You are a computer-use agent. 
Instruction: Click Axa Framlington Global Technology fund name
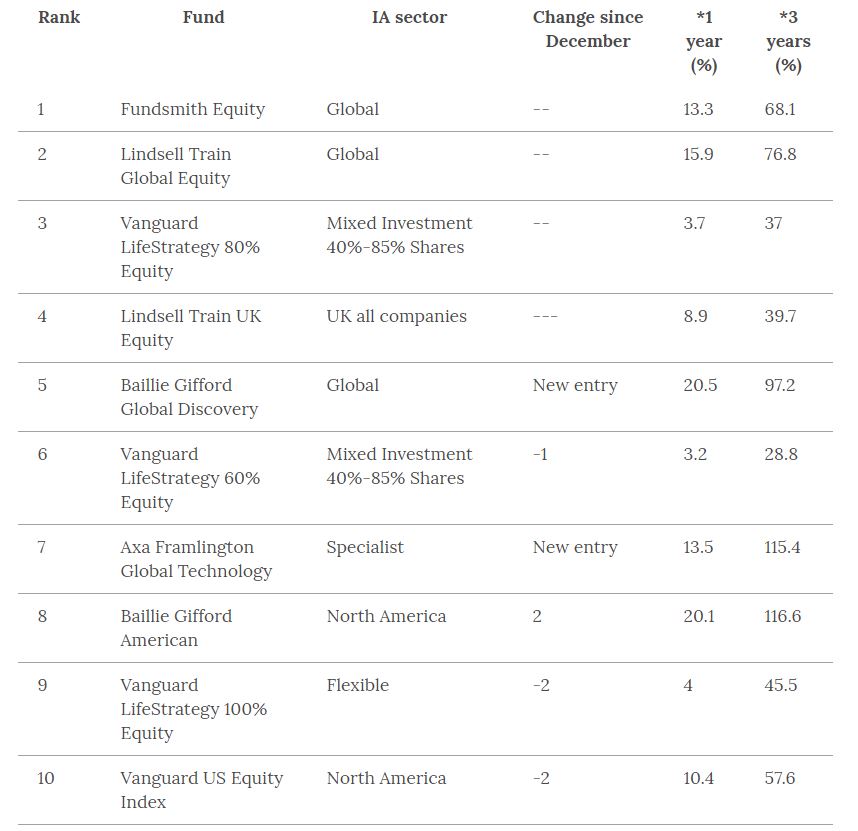pos(196,559)
